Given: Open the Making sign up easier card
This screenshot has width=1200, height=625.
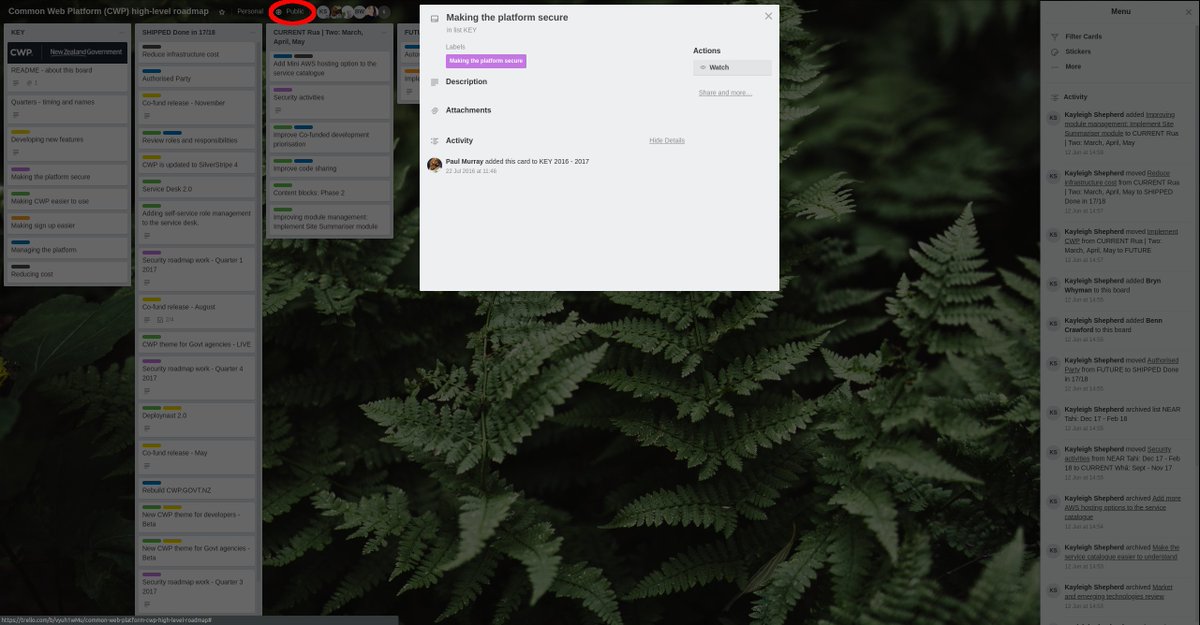Looking at the screenshot, I should click(x=67, y=224).
